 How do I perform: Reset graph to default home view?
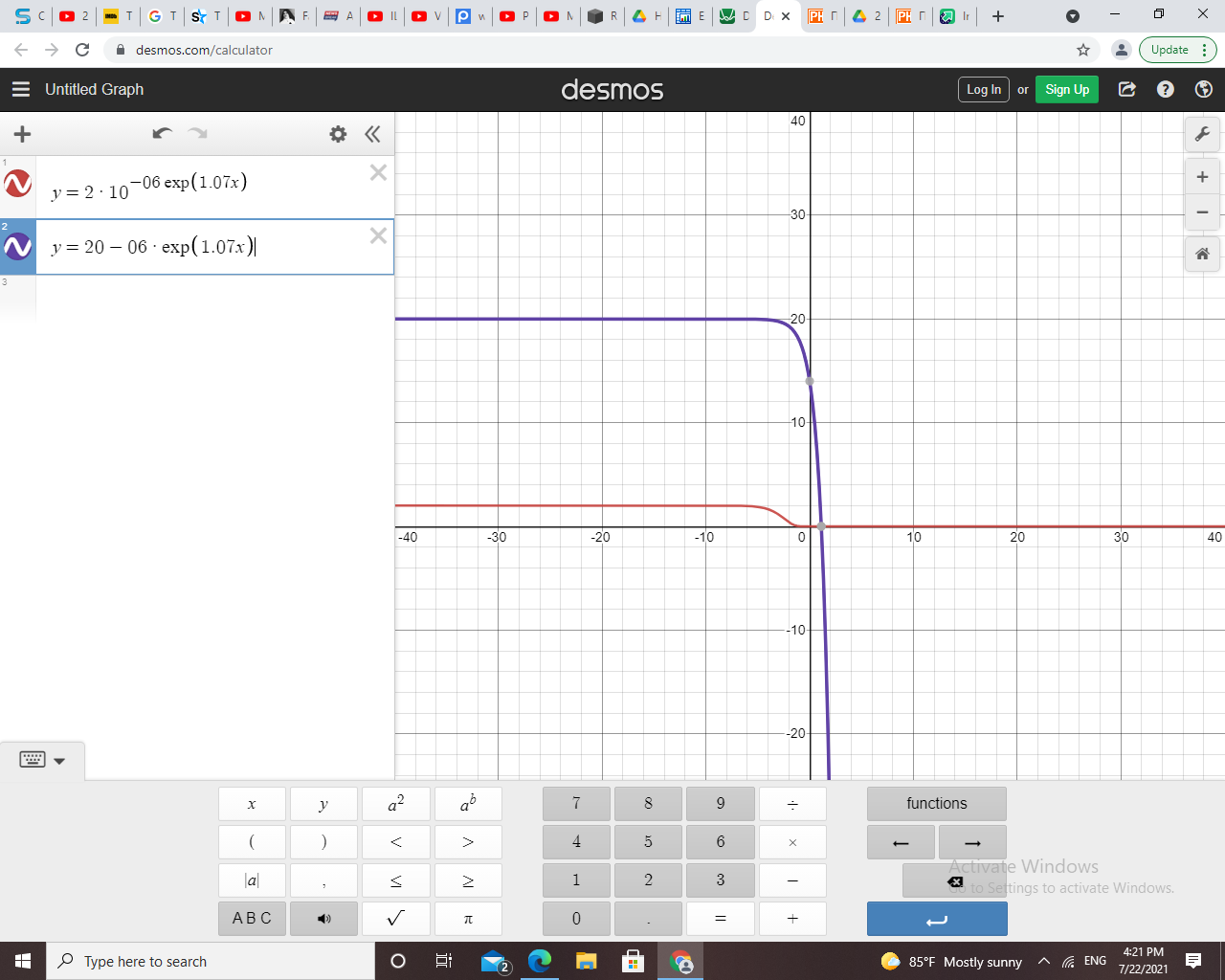[x=1202, y=254]
